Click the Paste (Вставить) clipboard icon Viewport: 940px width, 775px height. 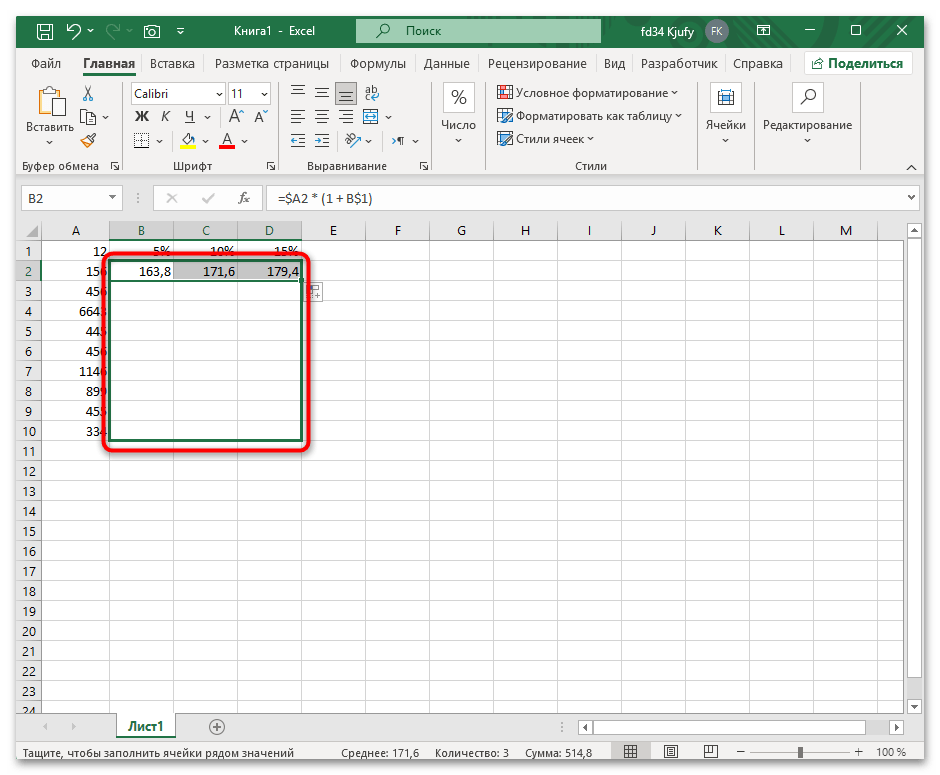tap(50, 100)
